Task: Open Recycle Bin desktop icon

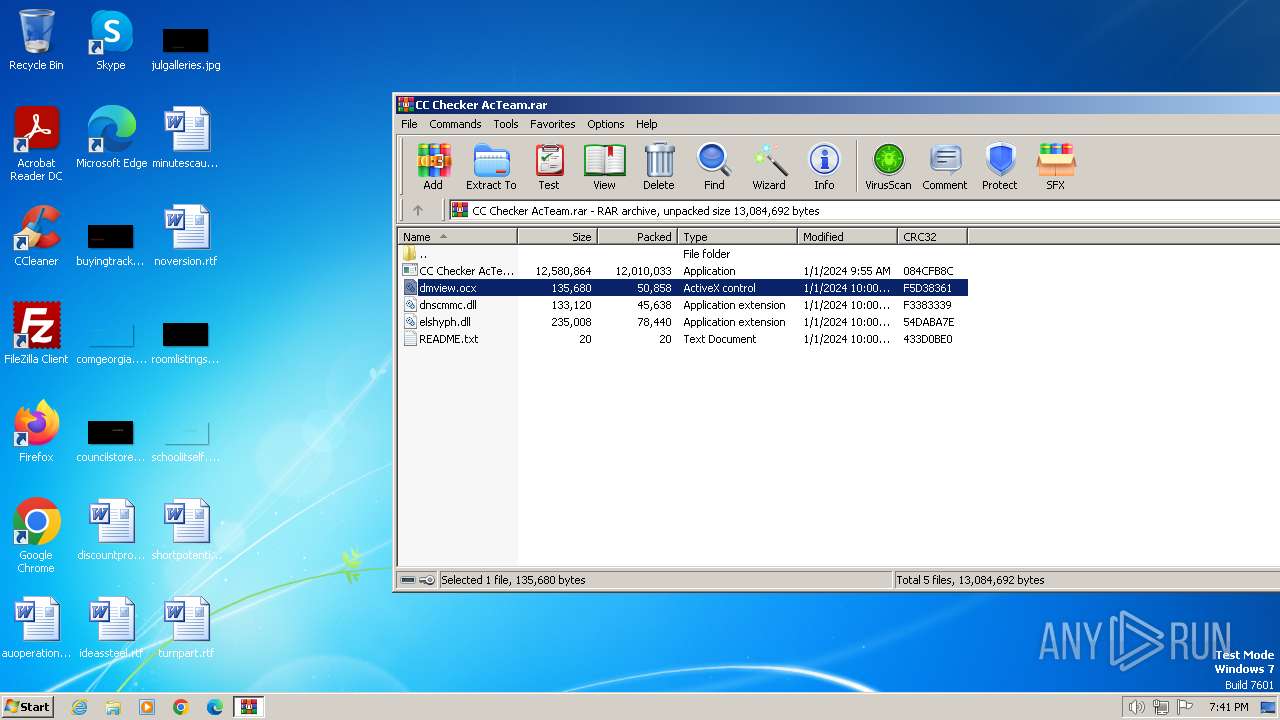Action: [x=36, y=40]
